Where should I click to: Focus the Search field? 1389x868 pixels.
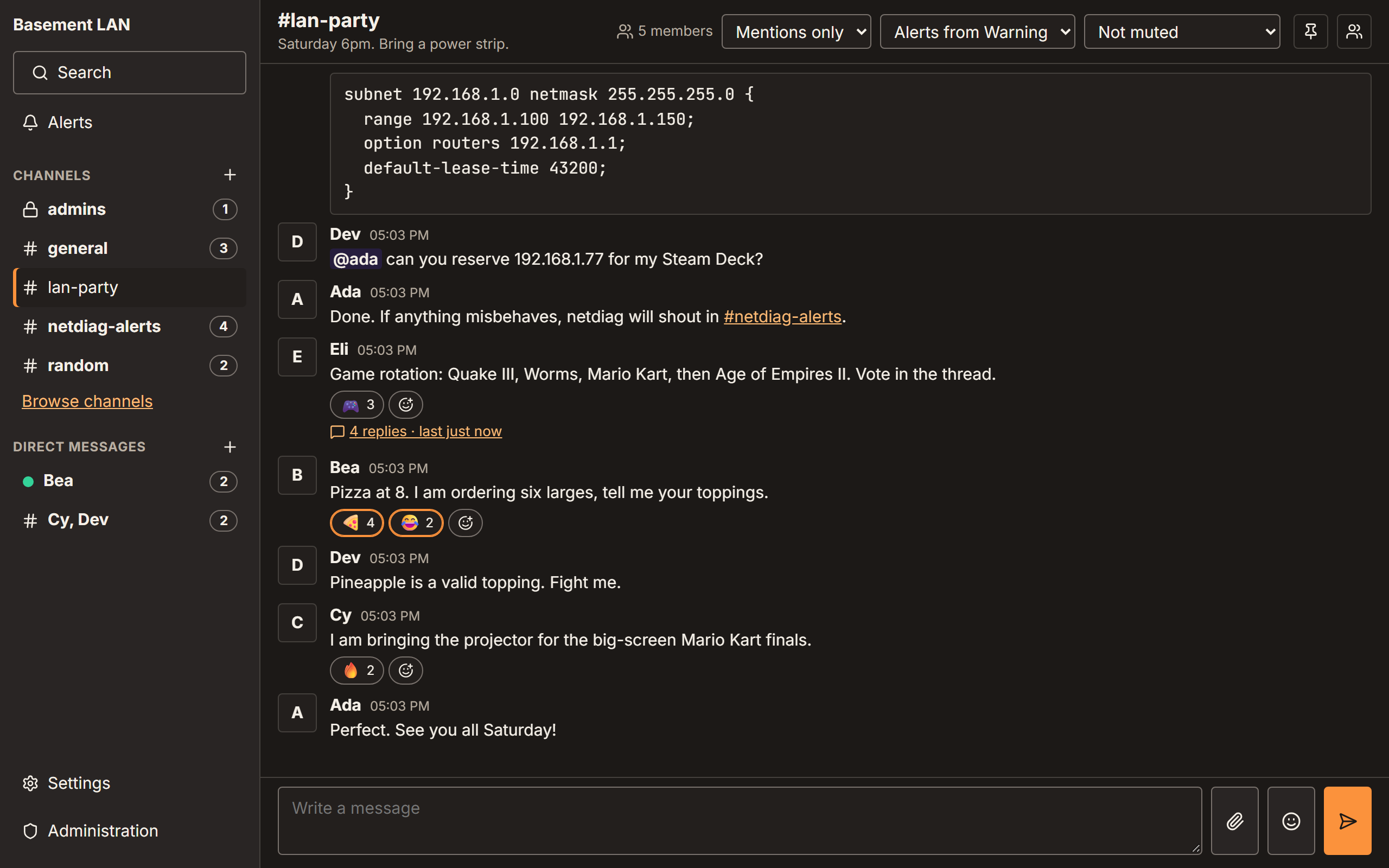130,73
